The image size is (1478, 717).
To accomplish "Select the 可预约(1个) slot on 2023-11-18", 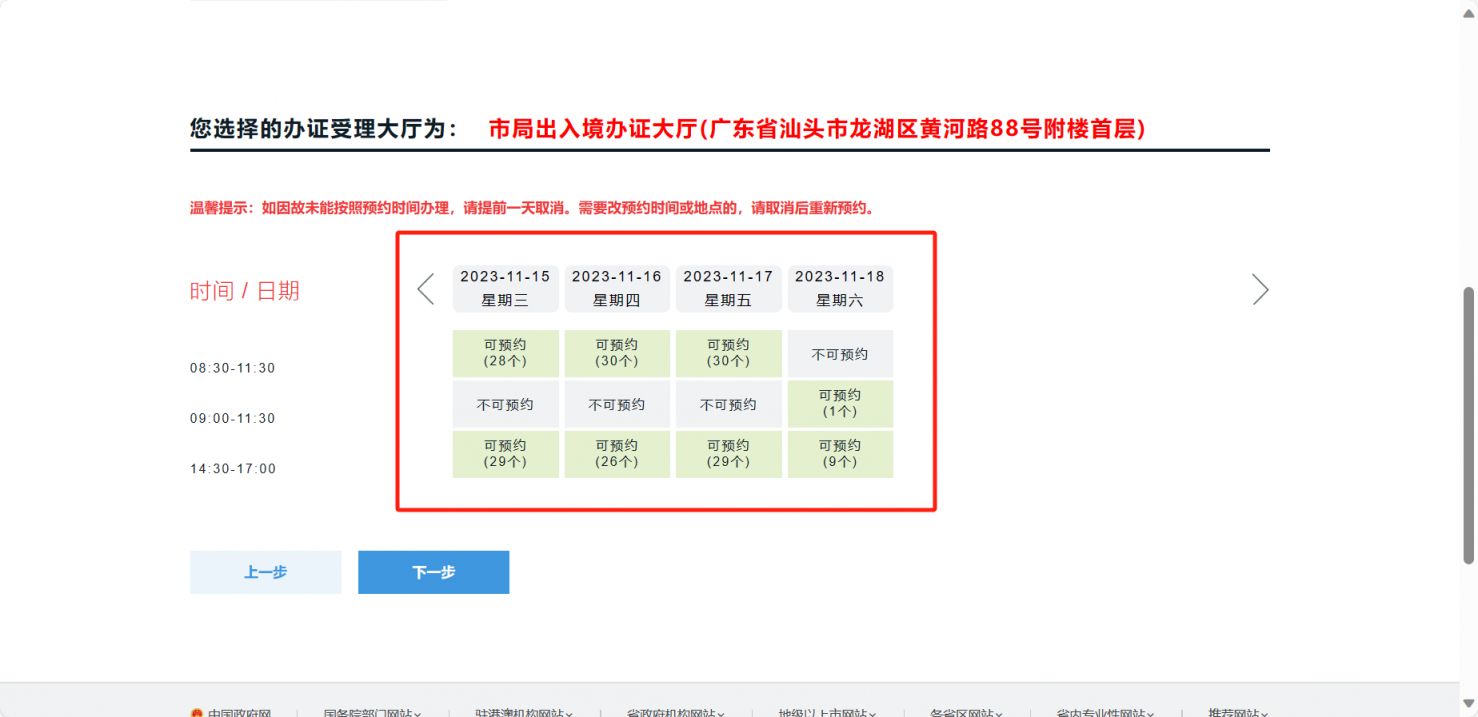I will (840, 403).
